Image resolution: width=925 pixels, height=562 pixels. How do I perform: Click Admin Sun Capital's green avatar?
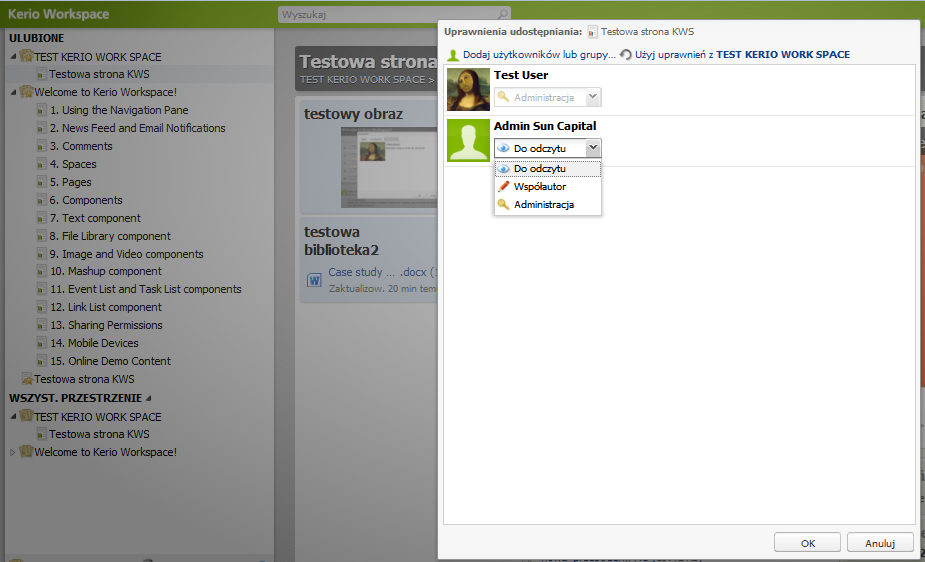pyautogui.click(x=468, y=140)
